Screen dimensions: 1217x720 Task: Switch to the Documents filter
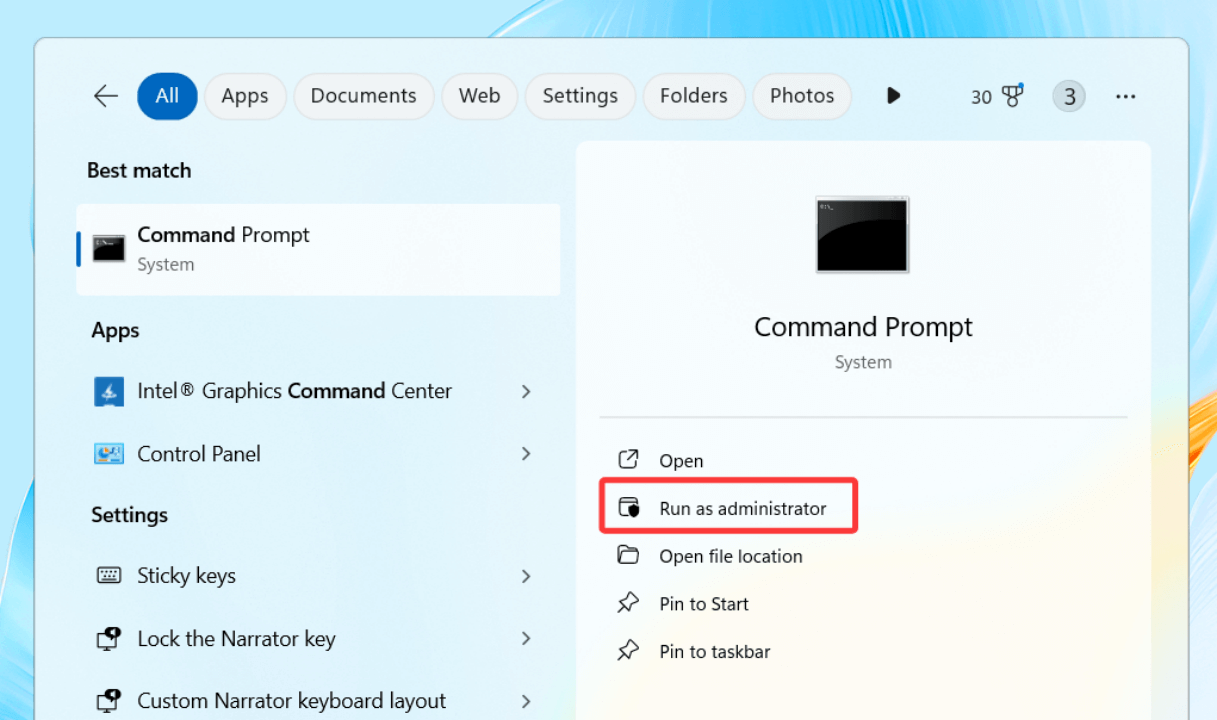[x=363, y=95]
